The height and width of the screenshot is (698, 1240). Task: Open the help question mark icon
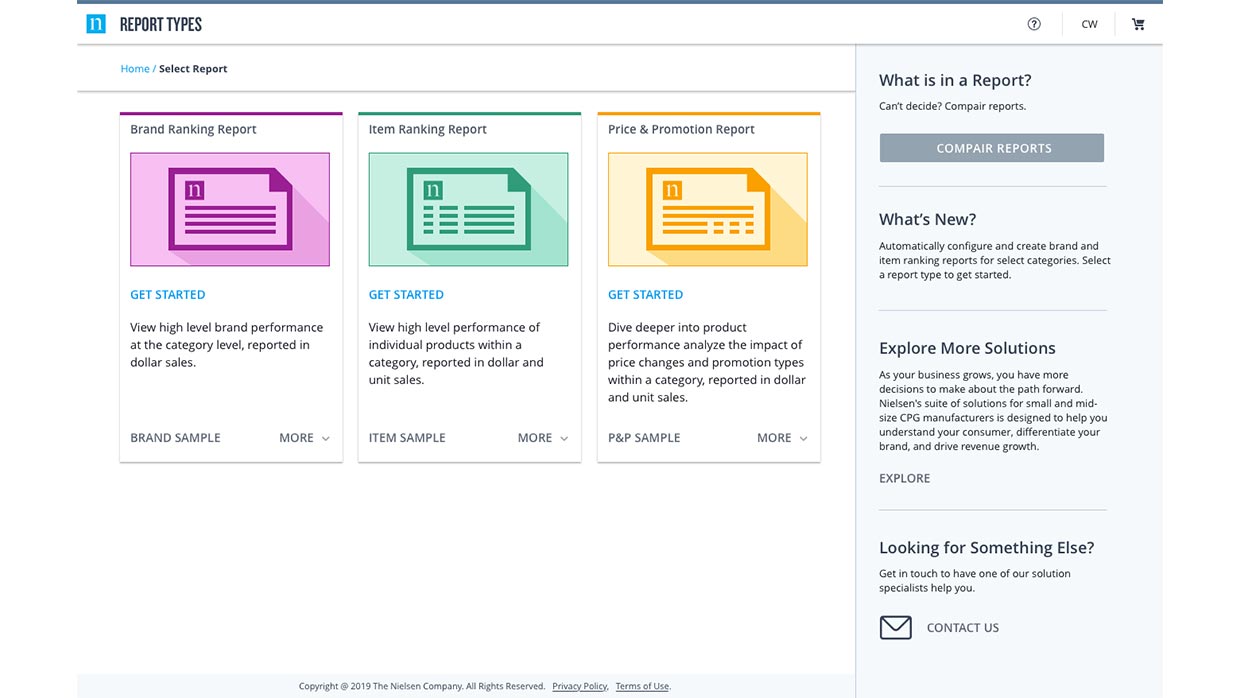(1034, 24)
